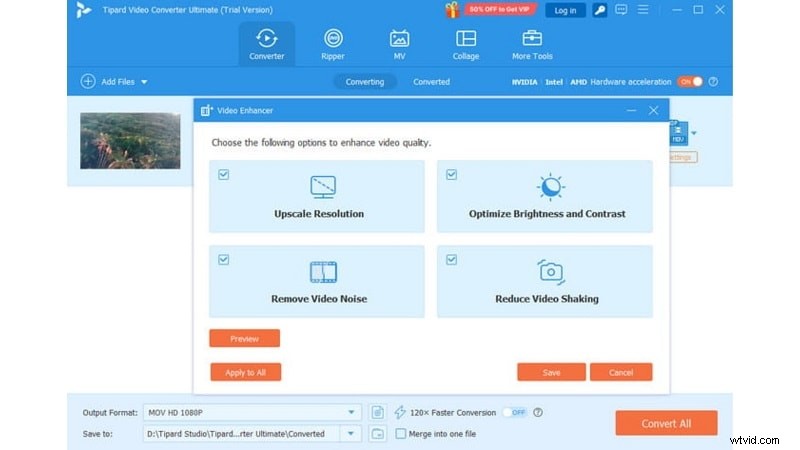Enable the 120× Faster Conversion toggle

click(513, 412)
